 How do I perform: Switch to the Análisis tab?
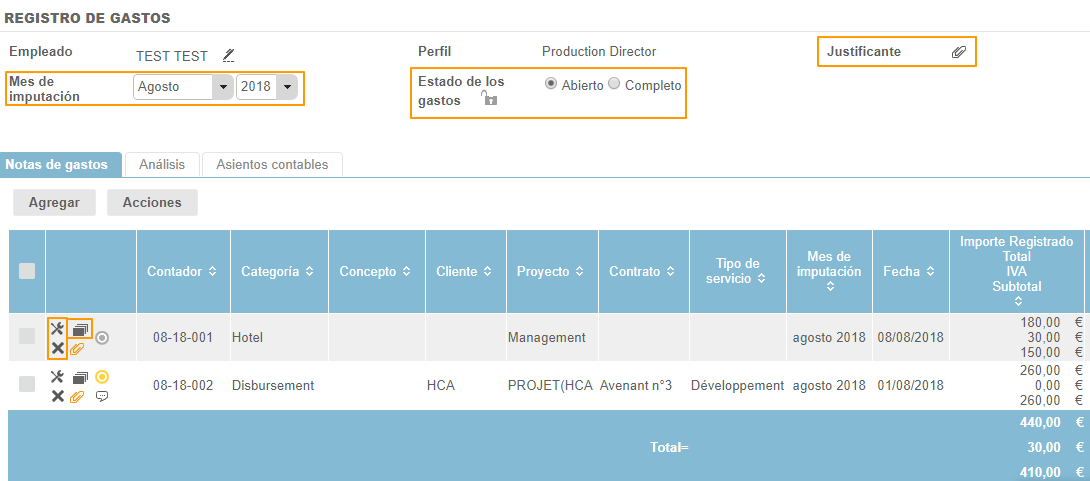161,164
